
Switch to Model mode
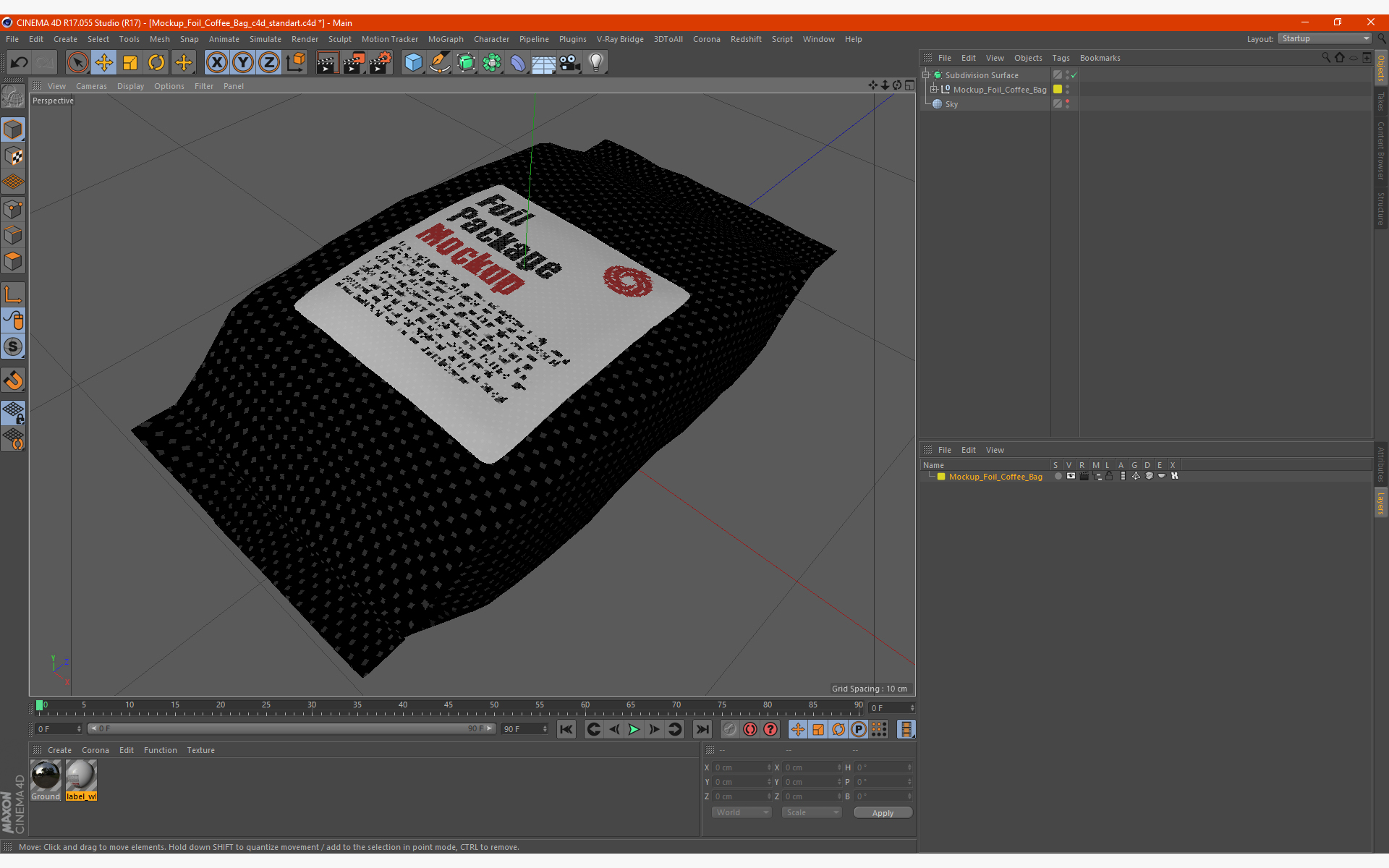[13, 130]
